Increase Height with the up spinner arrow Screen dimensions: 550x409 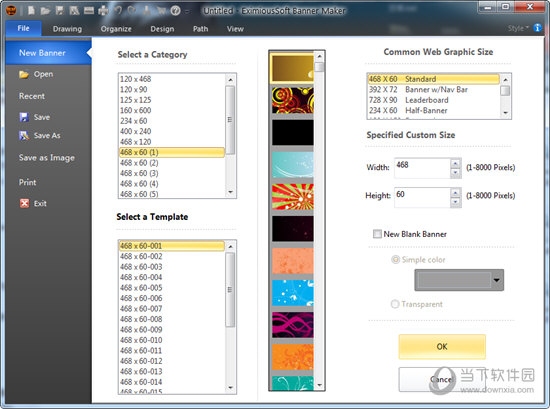point(455,193)
